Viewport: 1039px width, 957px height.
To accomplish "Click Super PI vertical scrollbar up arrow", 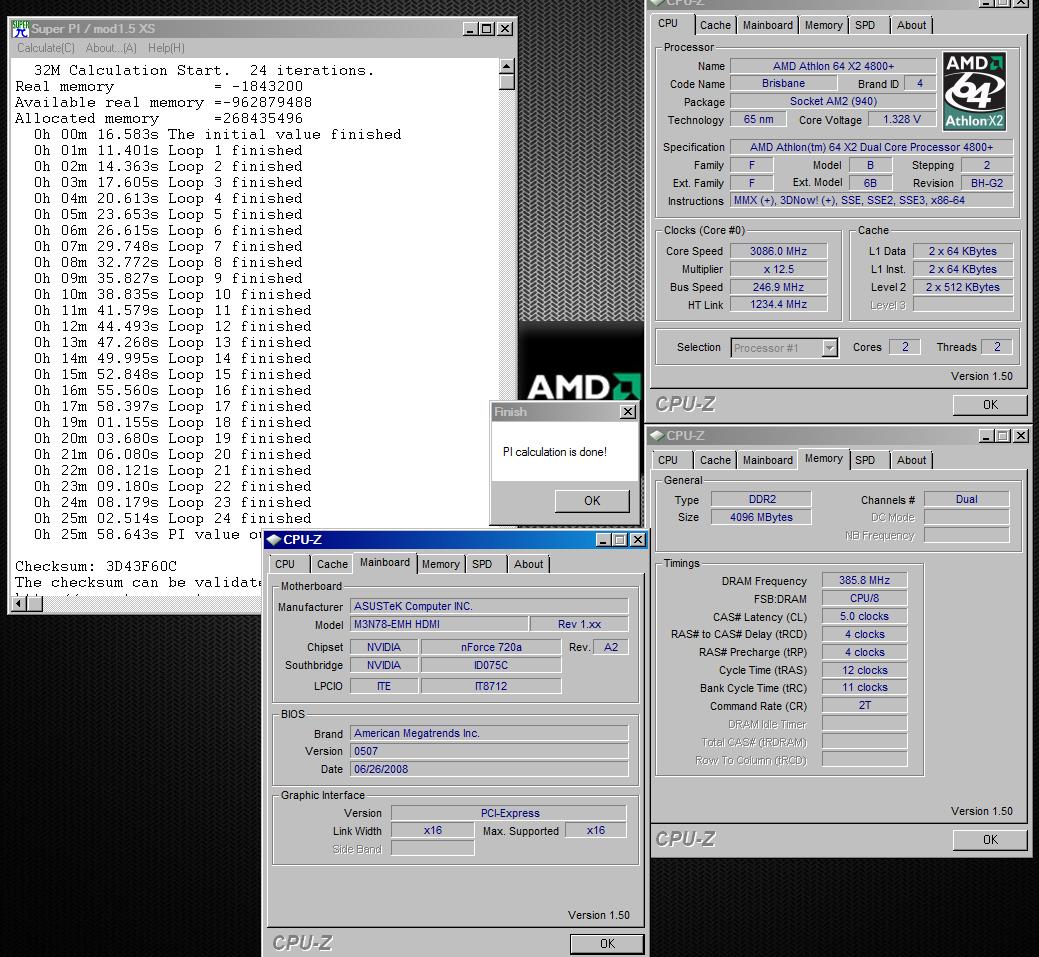I will coord(507,66).
